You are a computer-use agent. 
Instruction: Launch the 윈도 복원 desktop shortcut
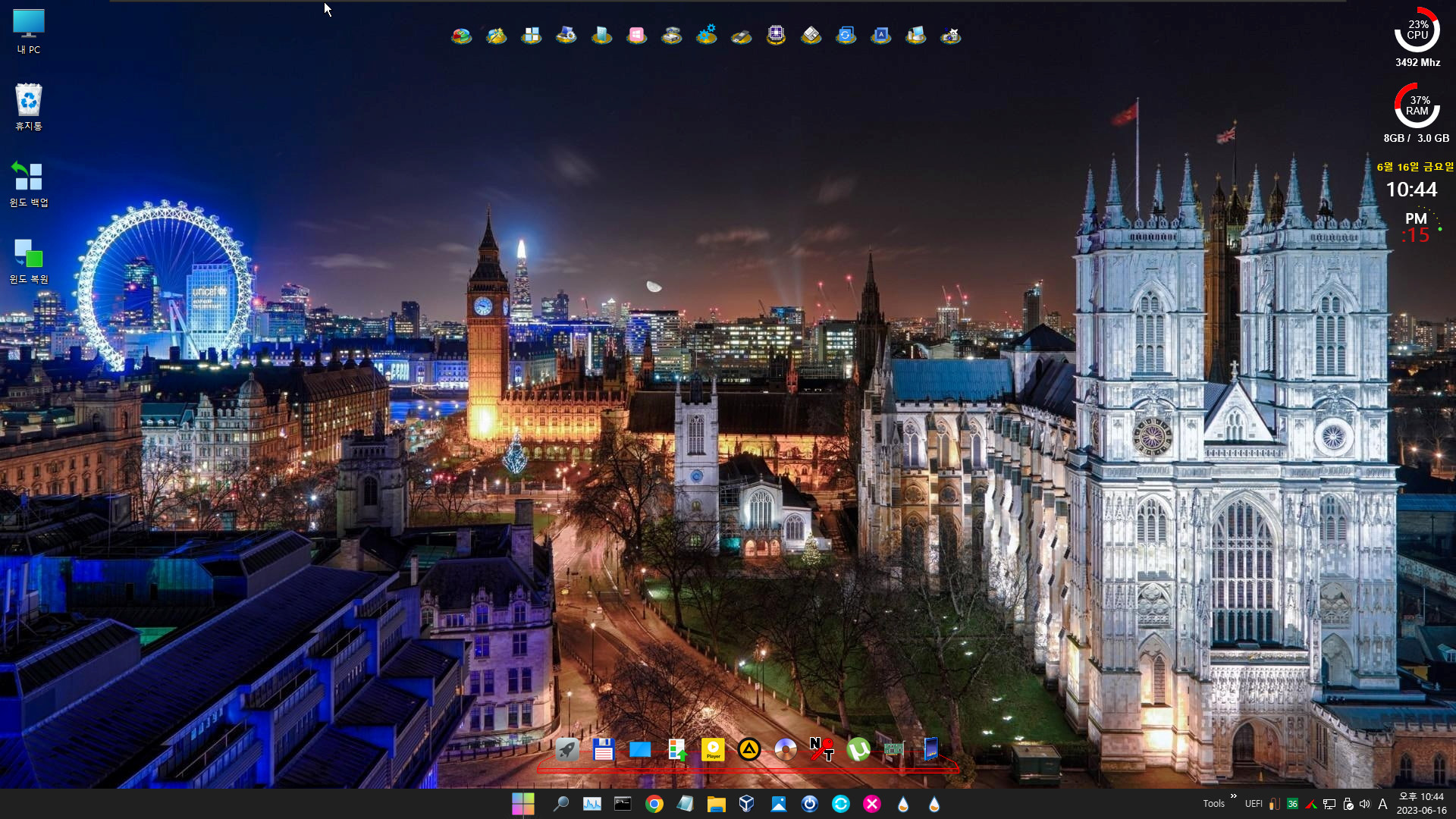(29, 261)
